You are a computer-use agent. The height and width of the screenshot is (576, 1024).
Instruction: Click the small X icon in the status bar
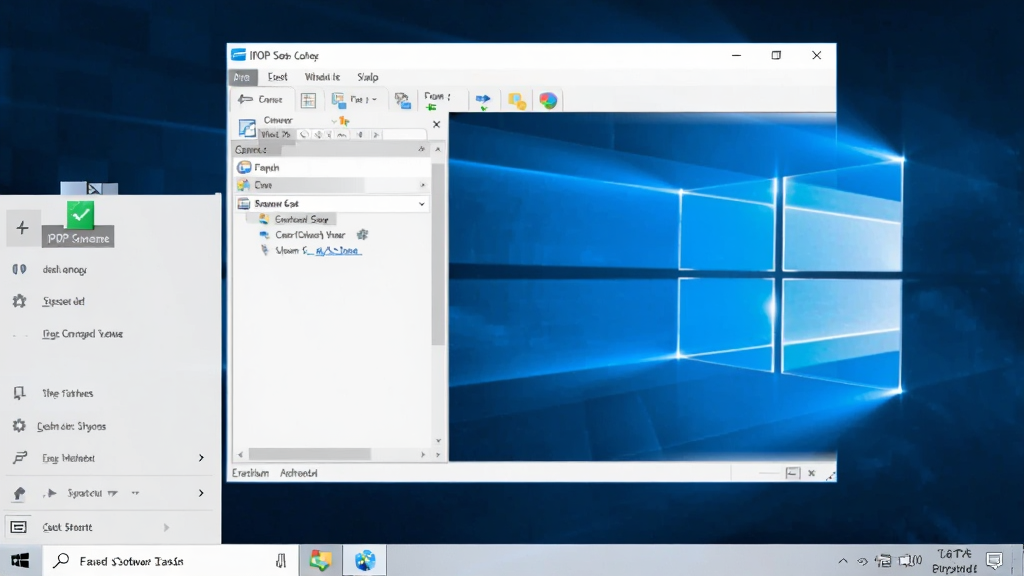[812, 473]
